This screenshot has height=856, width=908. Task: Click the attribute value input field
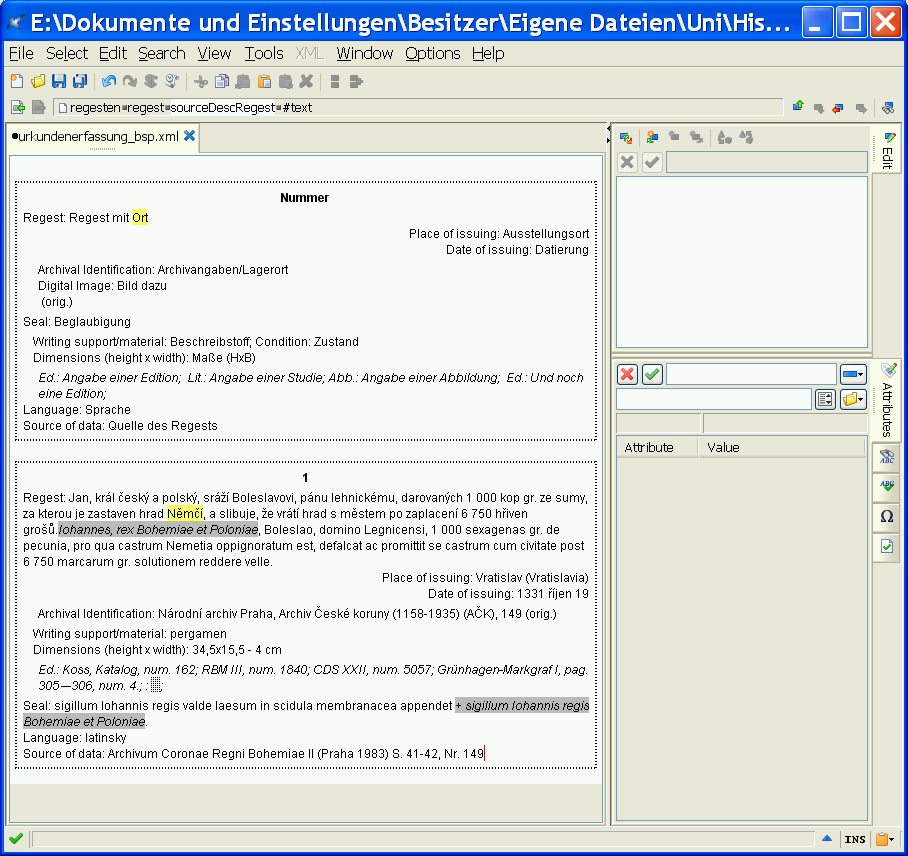point(714,399)
